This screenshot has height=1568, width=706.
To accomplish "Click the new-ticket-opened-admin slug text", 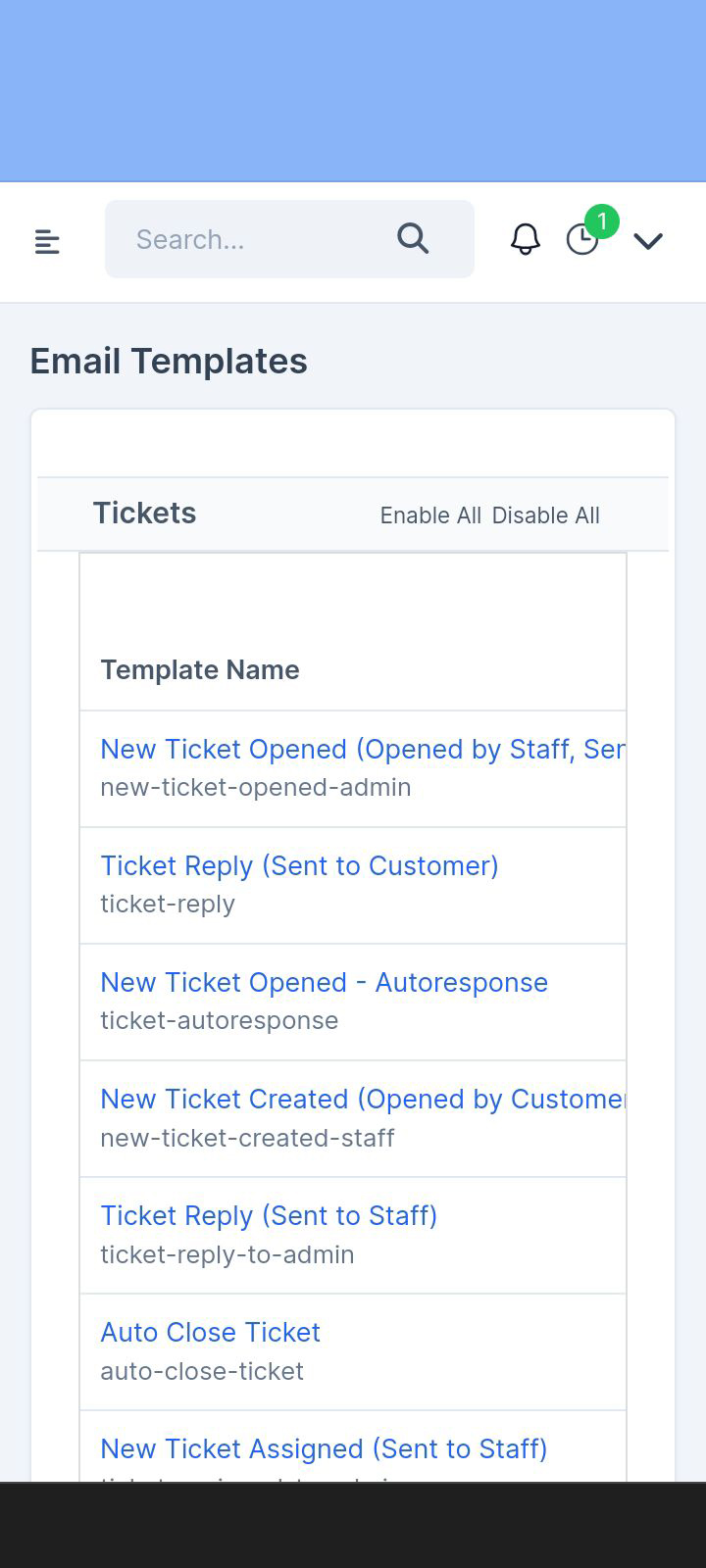I will tap(255, 788).
